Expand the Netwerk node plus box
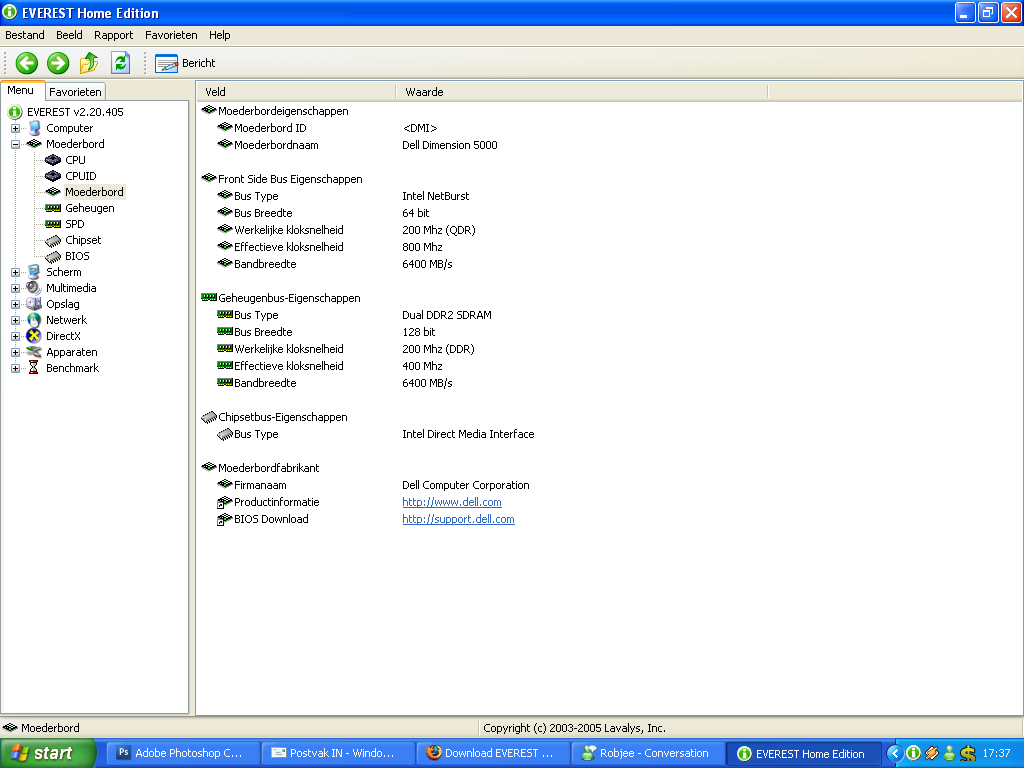Viewport: 1024px width, 768px height. [x=16, y=320]
